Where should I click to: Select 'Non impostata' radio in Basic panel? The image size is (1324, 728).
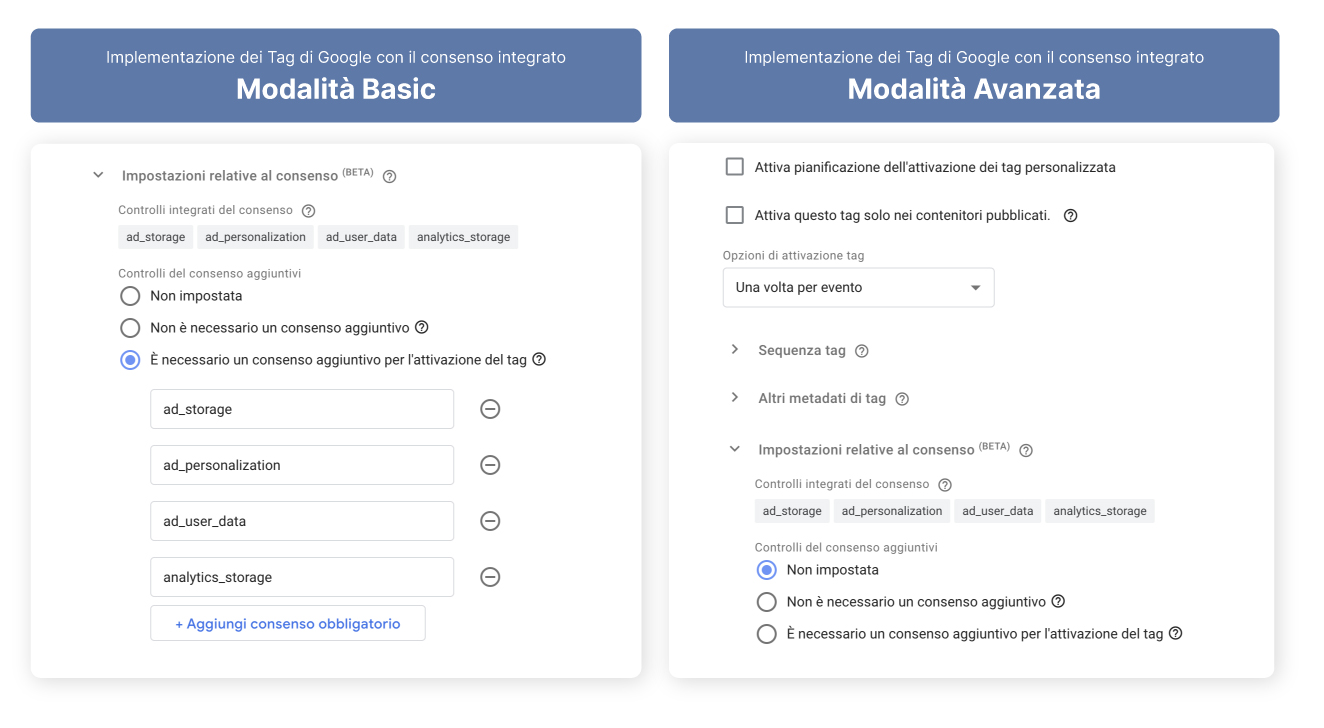(130, 295)
